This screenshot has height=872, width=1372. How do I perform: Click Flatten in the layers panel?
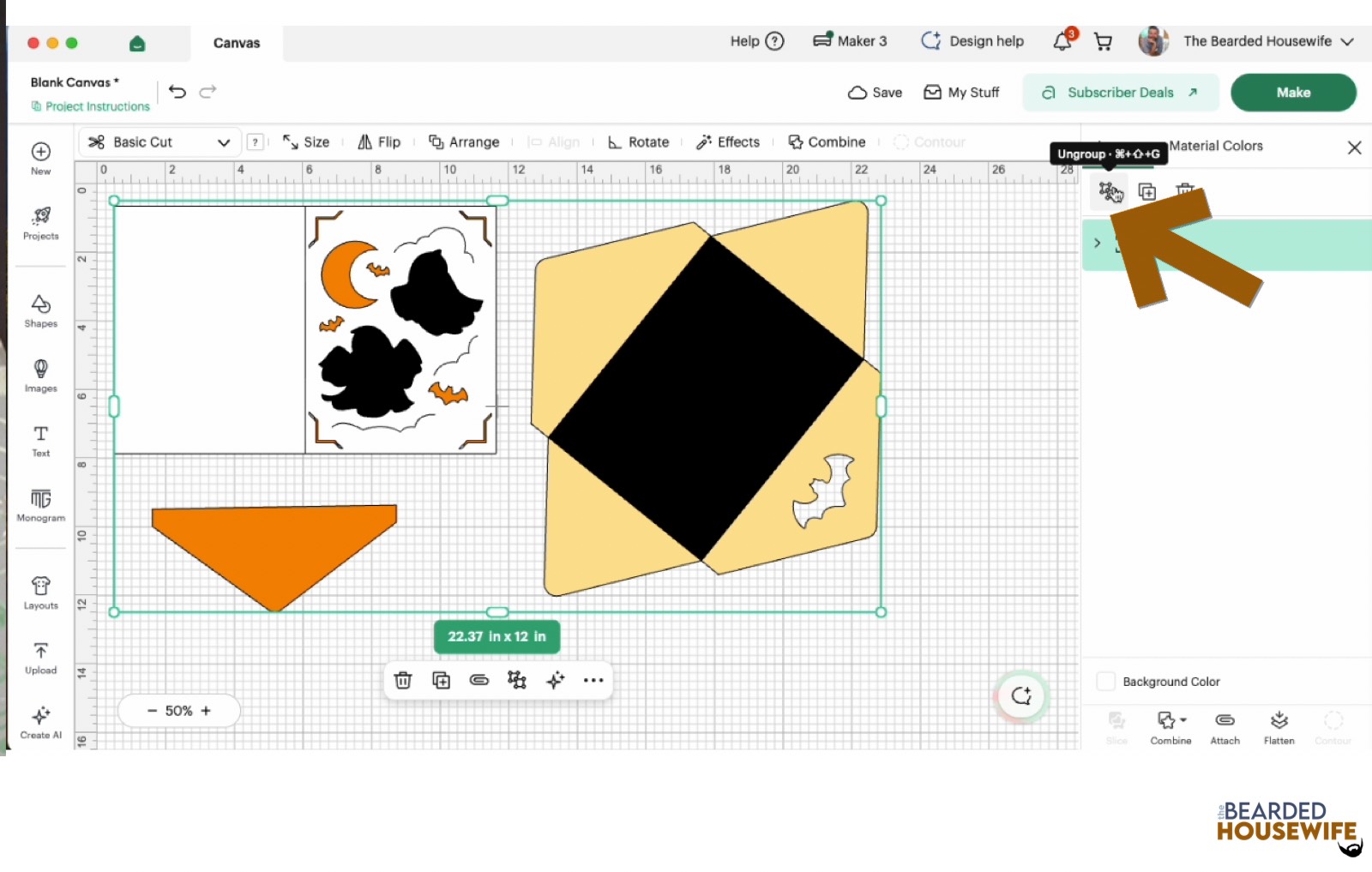(x=1279, y=727)
